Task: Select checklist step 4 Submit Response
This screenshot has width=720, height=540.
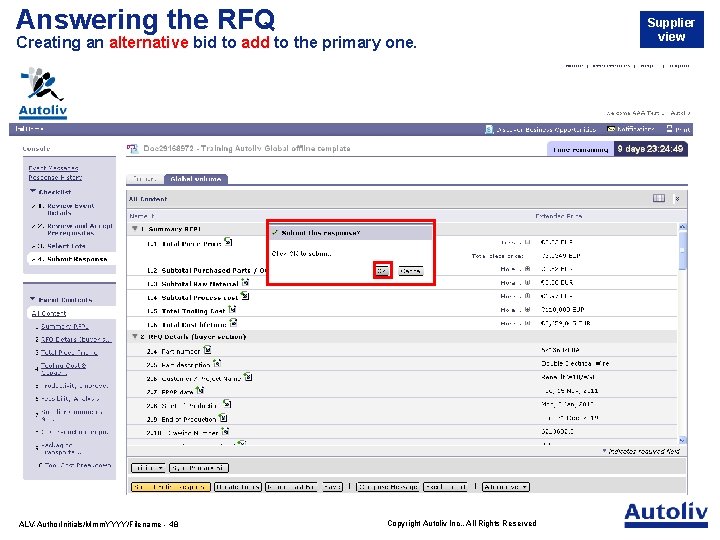Action: click(x=69, y=259)
